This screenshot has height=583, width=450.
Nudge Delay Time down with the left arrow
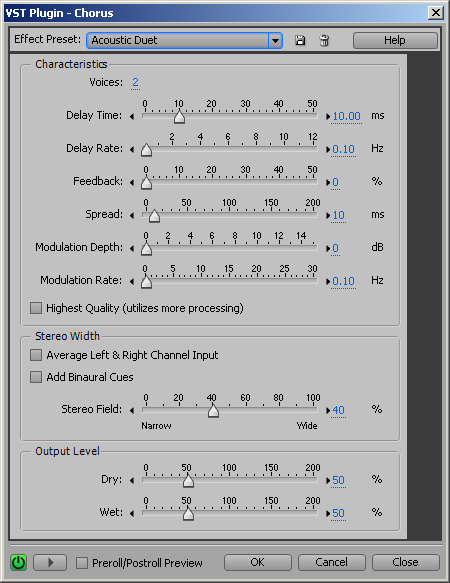(132, 116)
